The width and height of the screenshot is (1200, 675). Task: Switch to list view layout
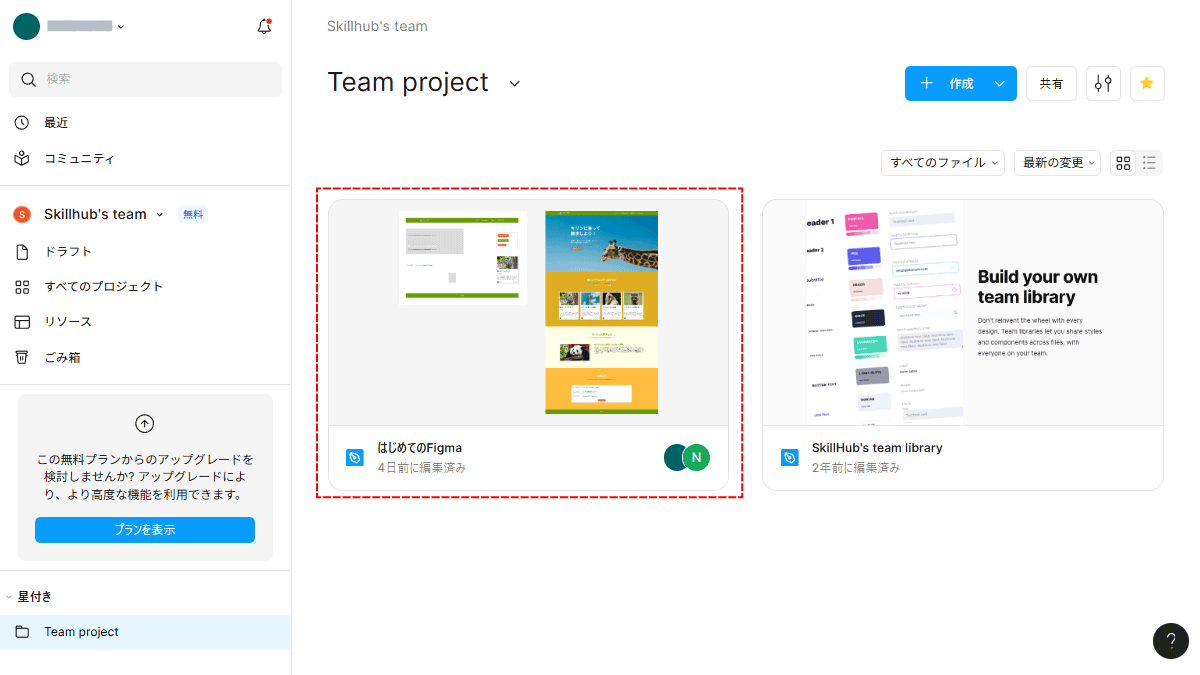1150,163
